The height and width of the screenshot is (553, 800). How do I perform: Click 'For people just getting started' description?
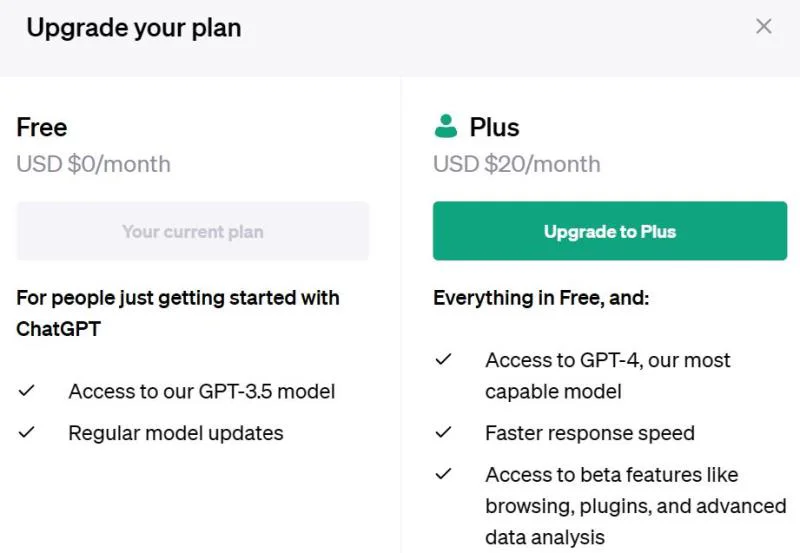(178, 313)
